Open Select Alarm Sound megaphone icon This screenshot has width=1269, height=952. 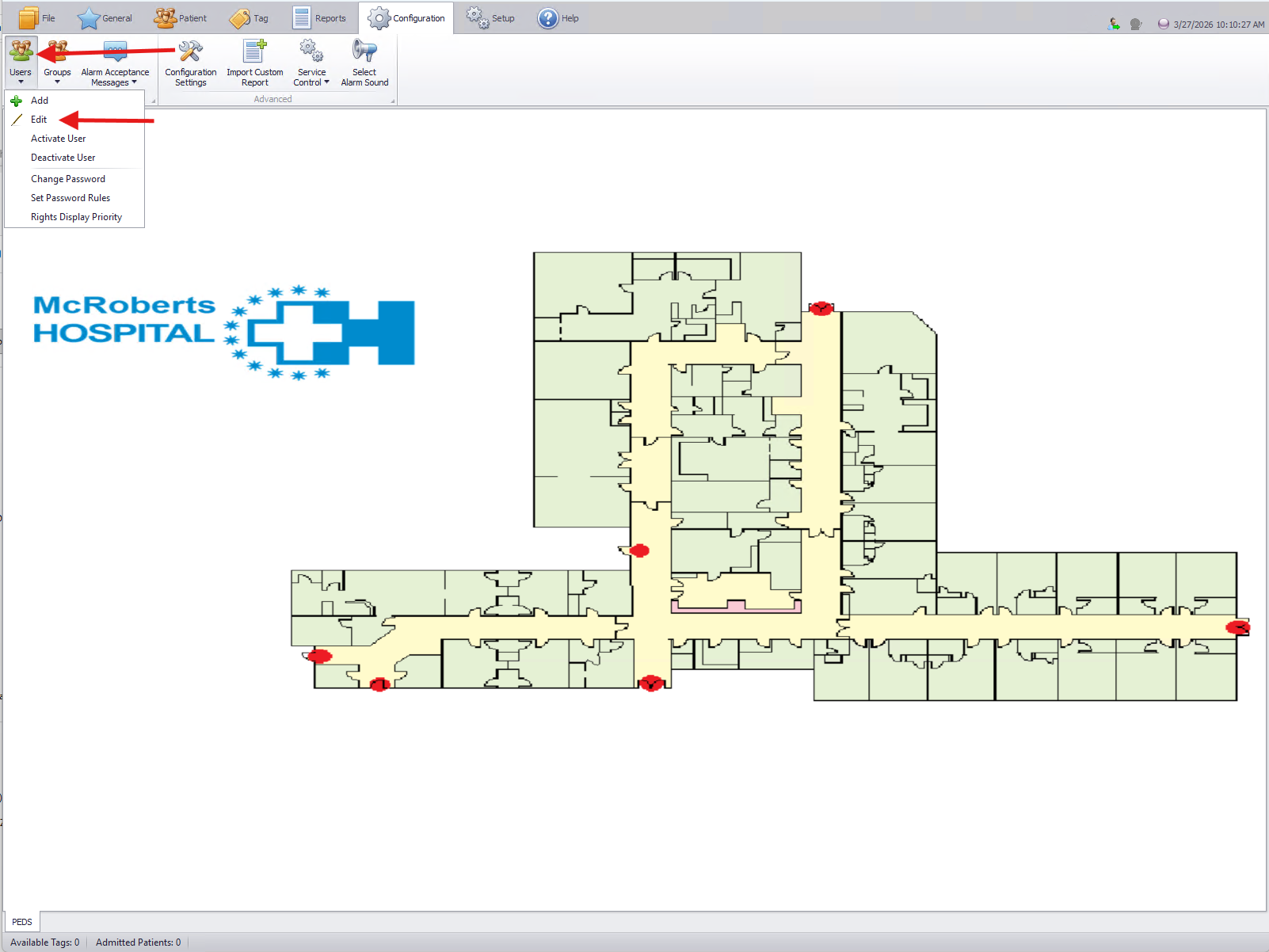(364, 52)
